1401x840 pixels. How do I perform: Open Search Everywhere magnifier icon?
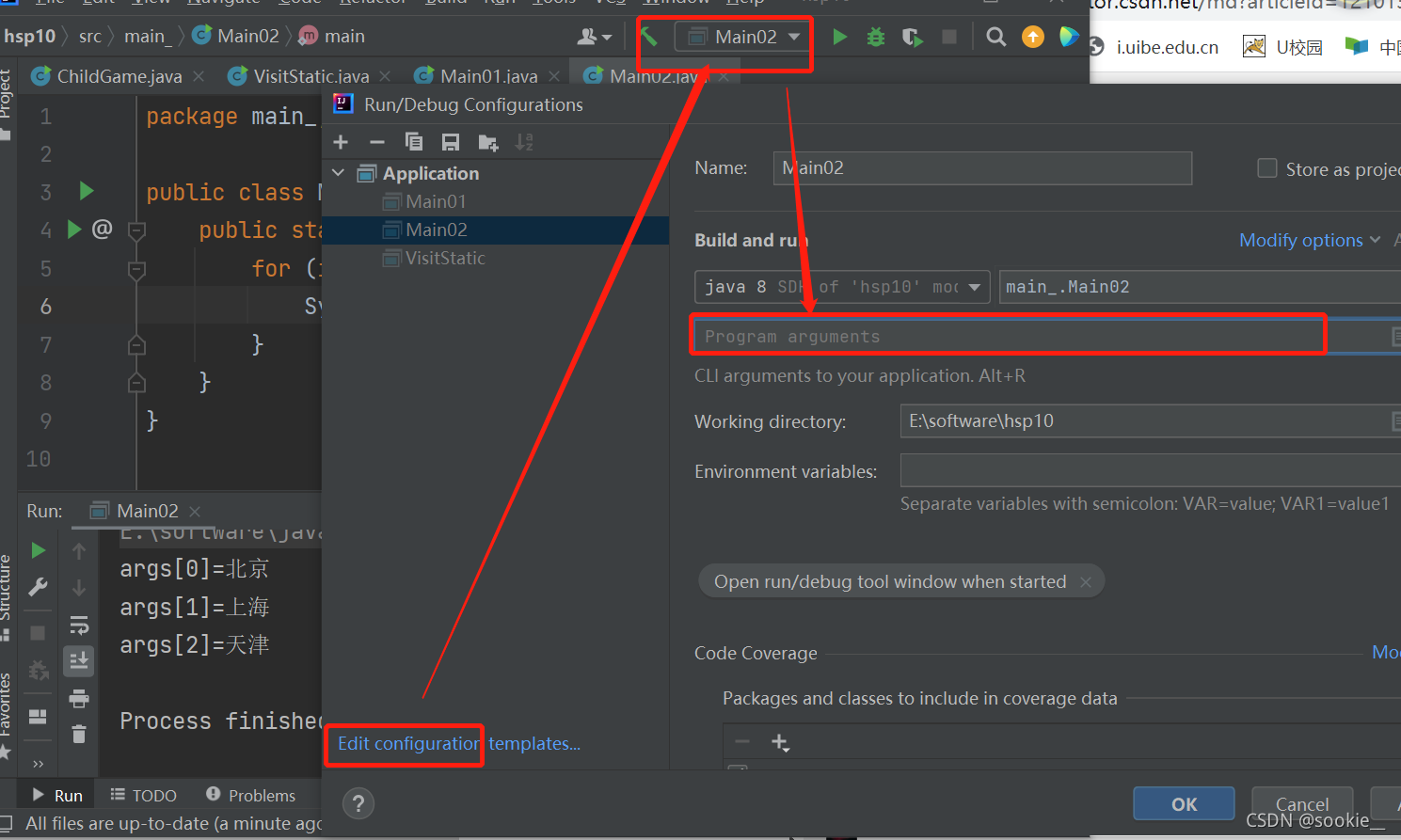coord(995,37)
